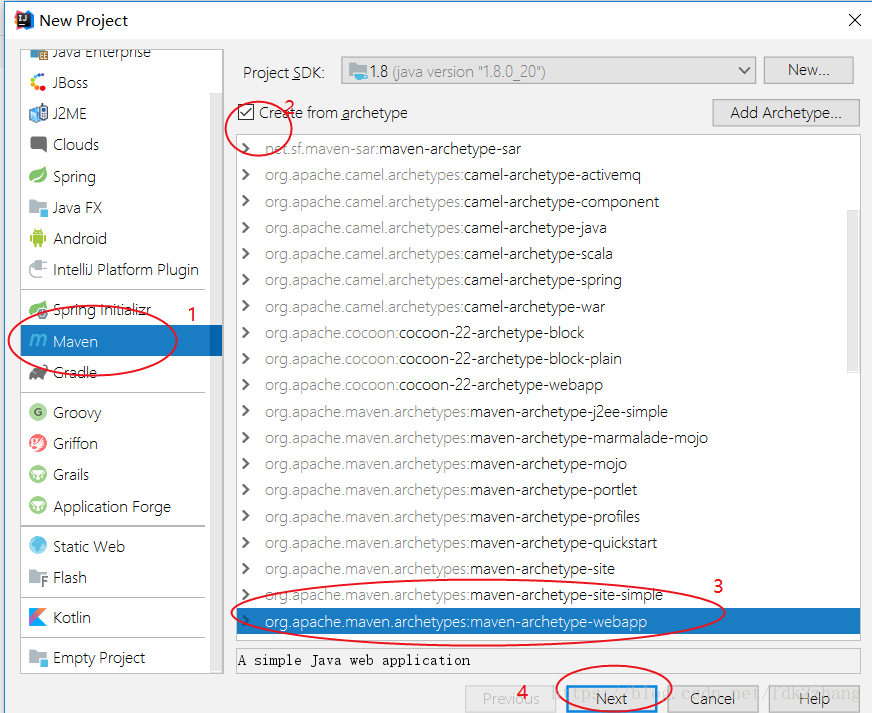Click the Kotlin logo icon
Viewport: 872px width, 713px height.
point(38,617)
